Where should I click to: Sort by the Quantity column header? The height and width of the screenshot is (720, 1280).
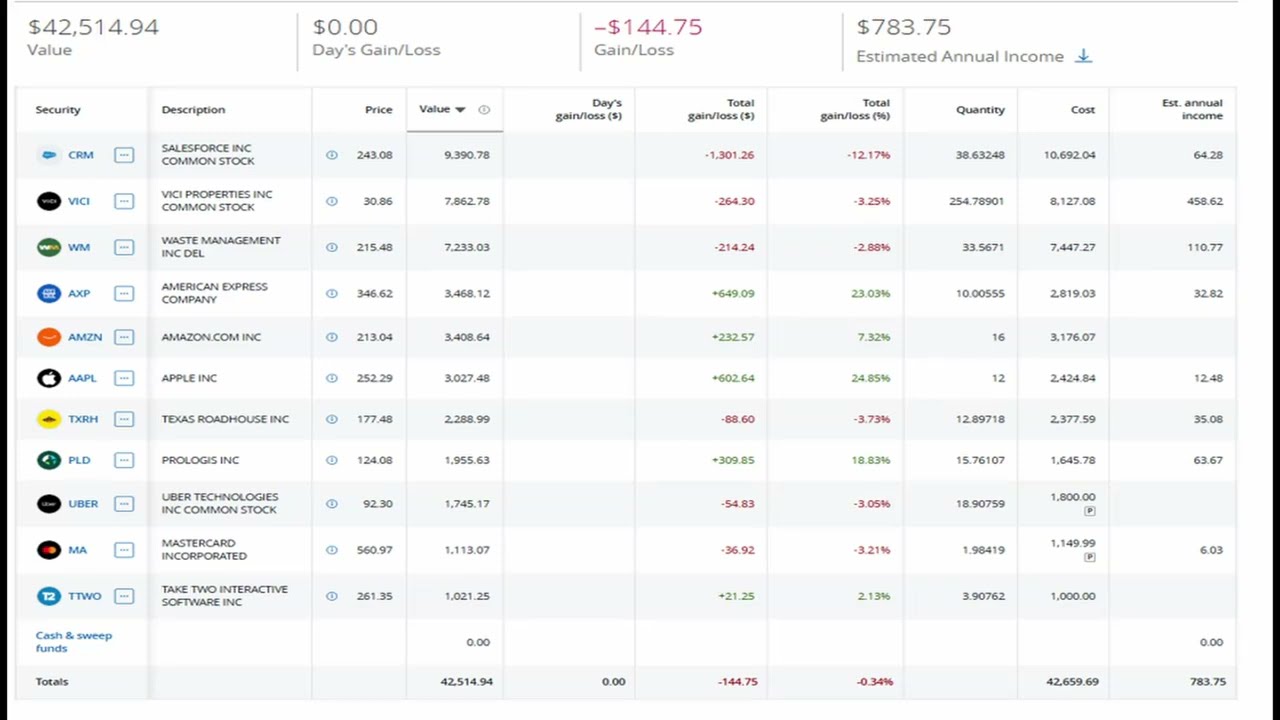coord(980,110)
